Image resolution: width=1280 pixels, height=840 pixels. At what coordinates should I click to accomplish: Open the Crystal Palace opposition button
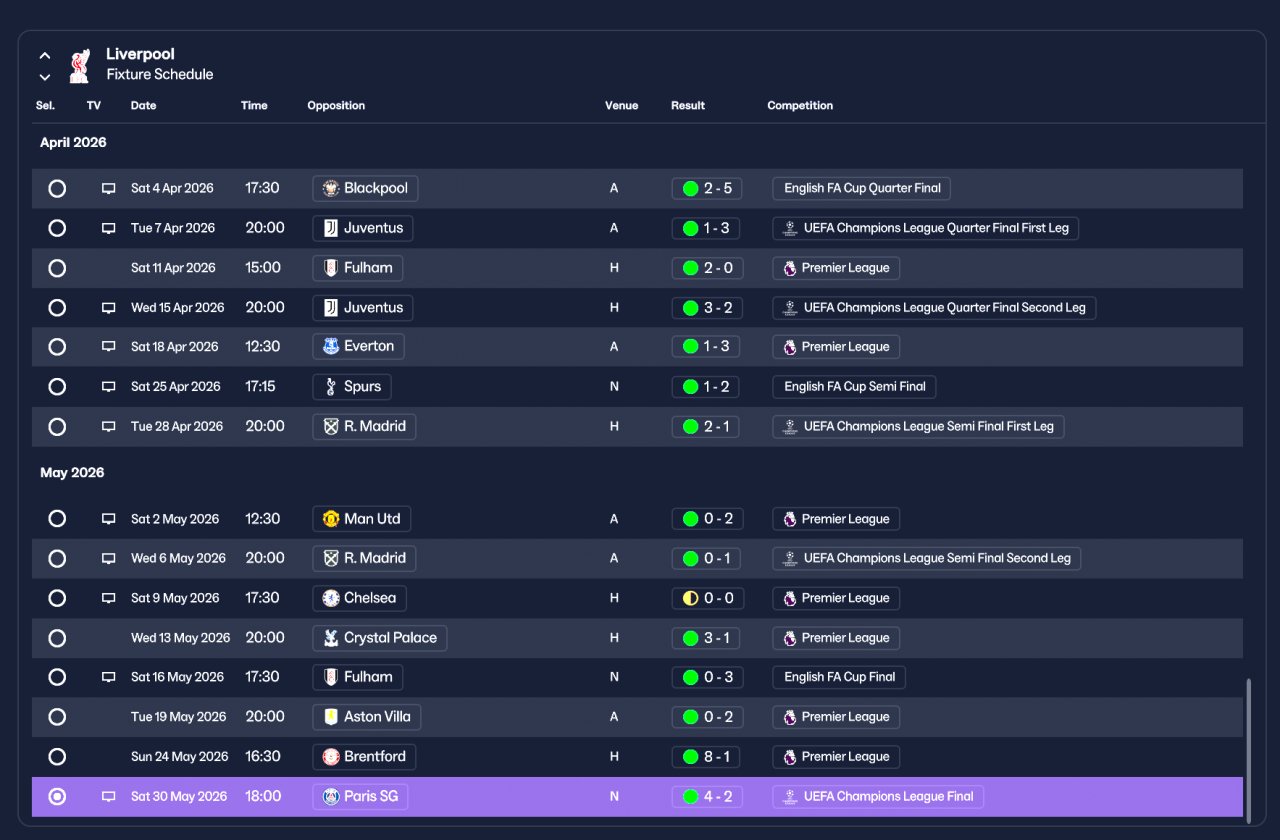pos(380,638)
